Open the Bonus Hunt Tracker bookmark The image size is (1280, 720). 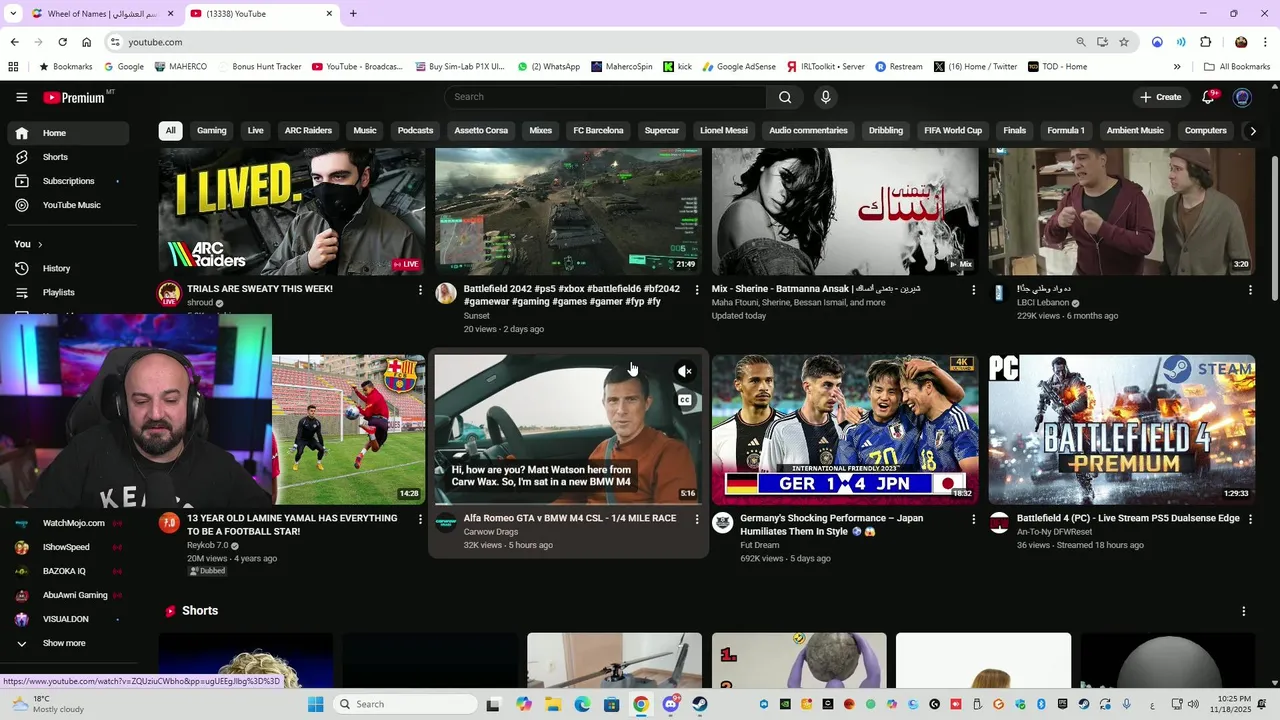(260, 67)
